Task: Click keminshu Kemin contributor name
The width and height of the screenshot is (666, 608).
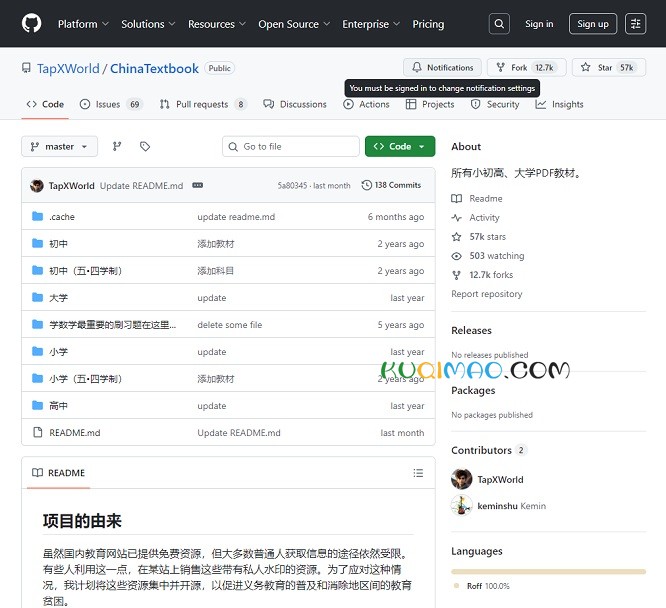Action: tap(511, 506)
